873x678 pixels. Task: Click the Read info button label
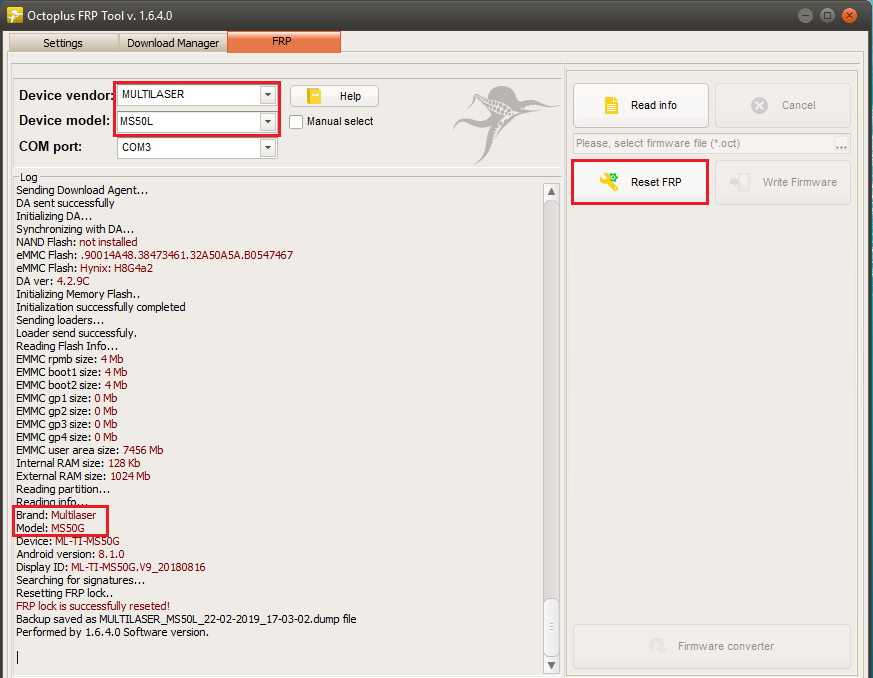tap(654, 105)
